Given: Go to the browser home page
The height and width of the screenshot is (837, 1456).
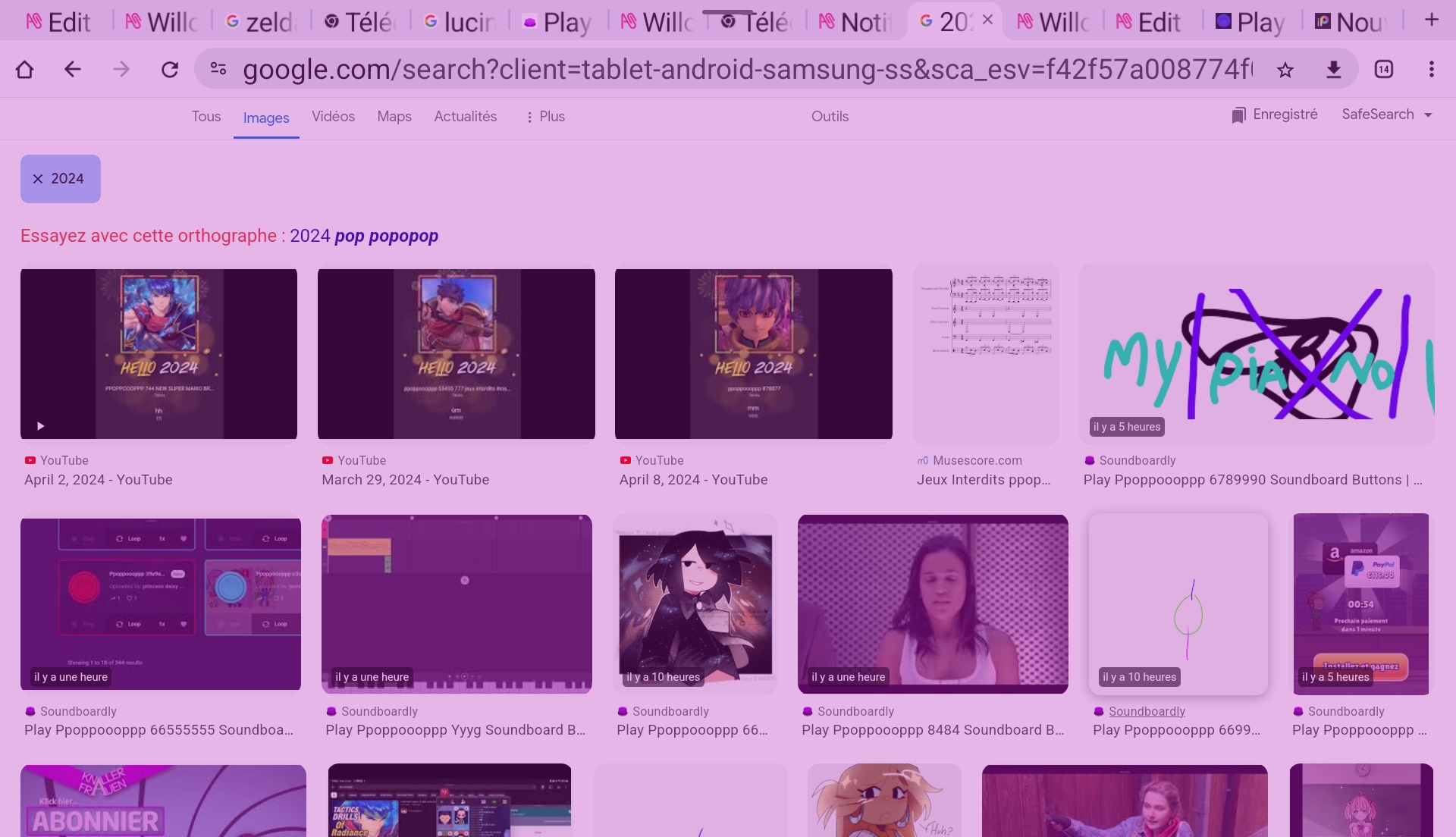Looking at the screenshot, I should (x=24, y=70).
